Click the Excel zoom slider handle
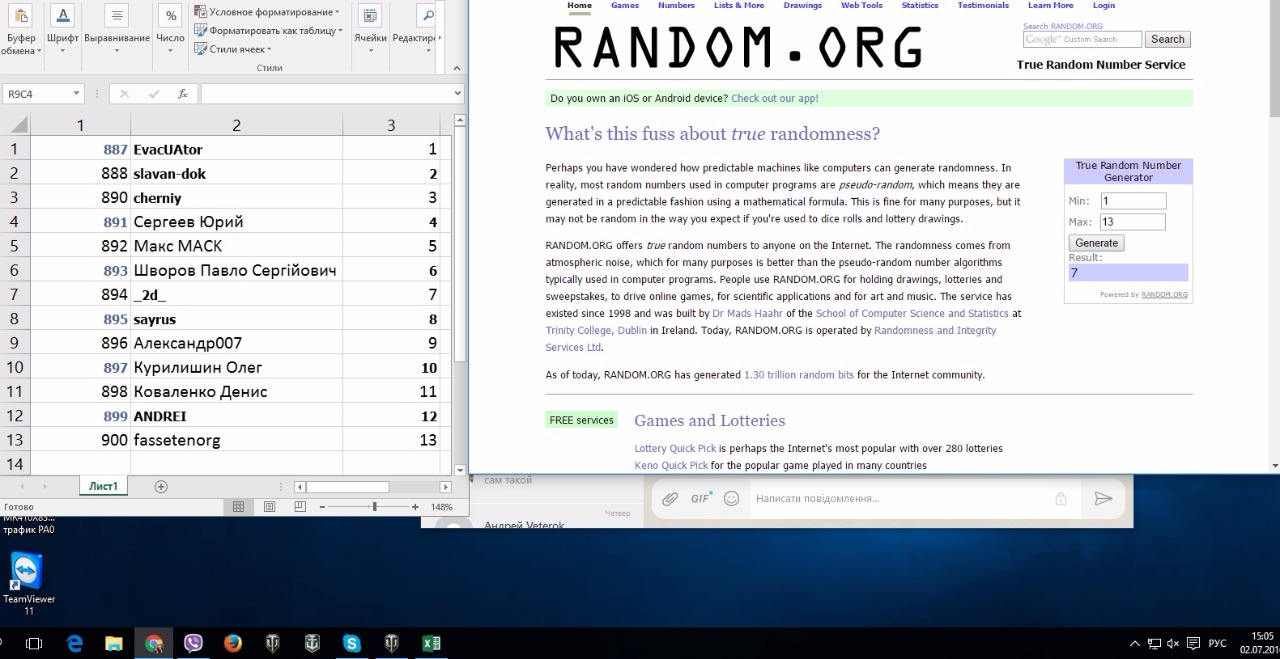The image size is (1280, 659). [374, 507]
